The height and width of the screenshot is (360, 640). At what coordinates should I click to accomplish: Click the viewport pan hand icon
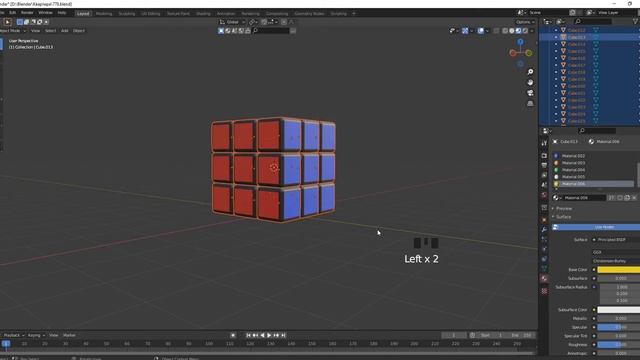(530, 82)
